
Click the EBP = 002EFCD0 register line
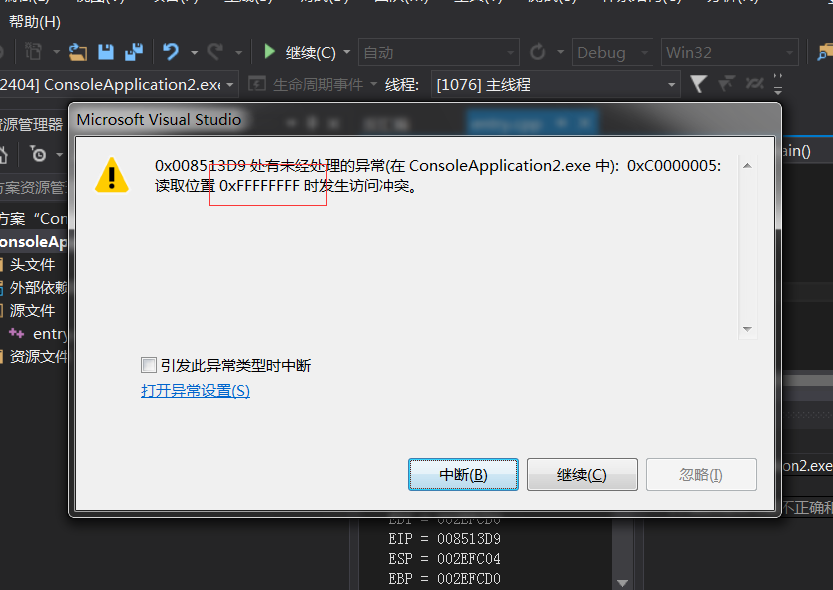(445, 578)
